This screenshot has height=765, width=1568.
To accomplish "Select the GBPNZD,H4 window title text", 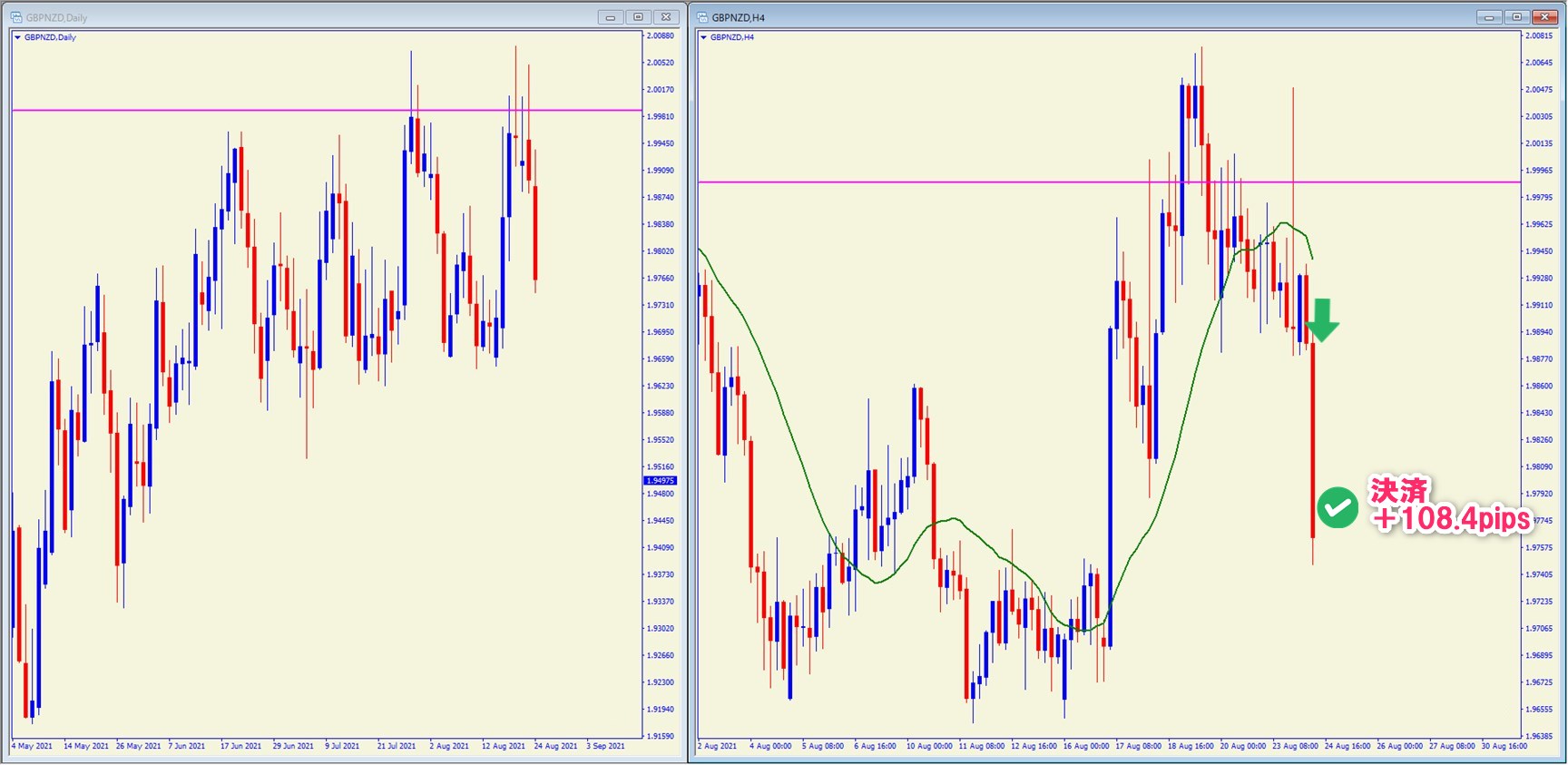I will coord(738,17).
